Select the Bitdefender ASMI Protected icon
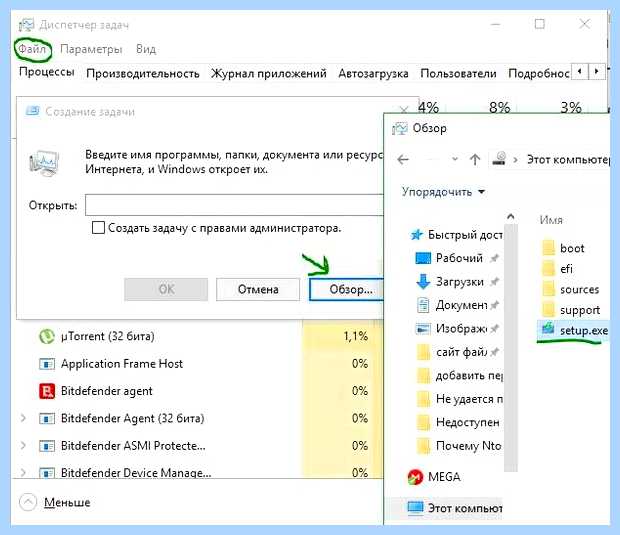 coord(47,446)
